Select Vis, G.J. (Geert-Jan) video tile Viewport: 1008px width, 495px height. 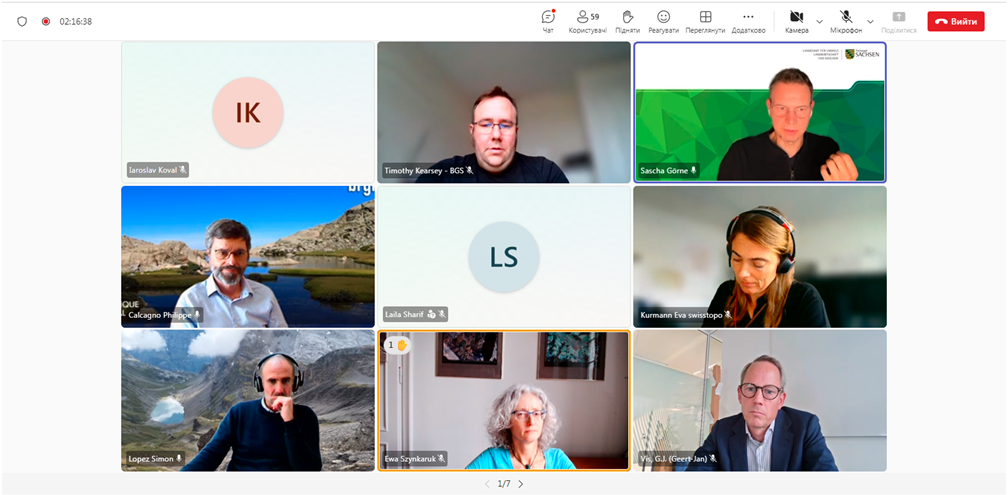pyautogui.click(x=760, y=401)
